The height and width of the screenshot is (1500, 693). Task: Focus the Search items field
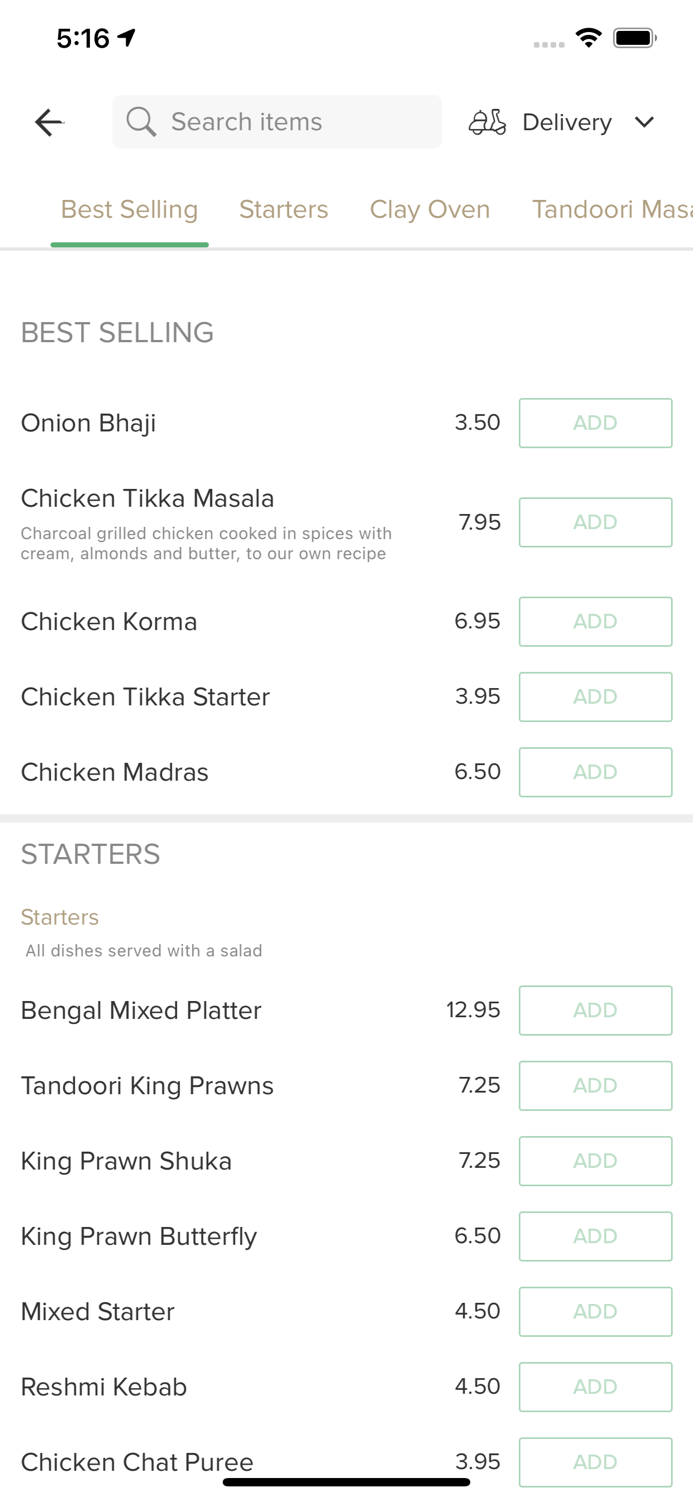coord(290,122)
